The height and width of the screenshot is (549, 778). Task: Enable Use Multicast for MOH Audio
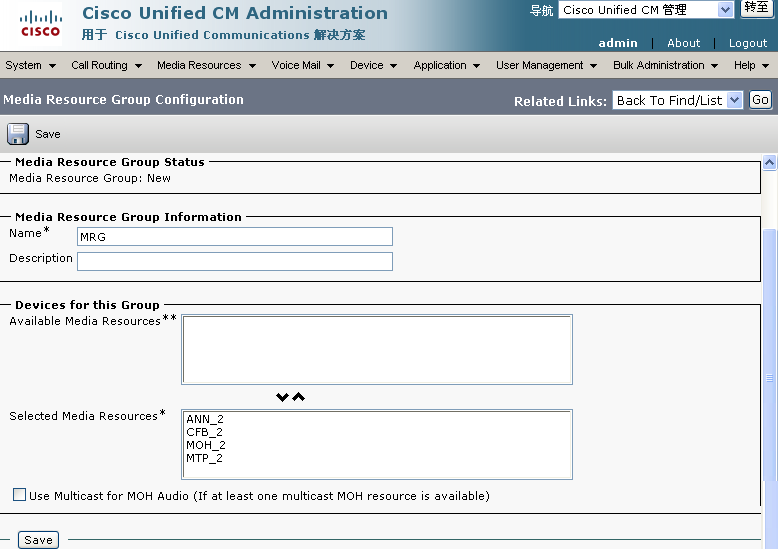click(x=19, y=494)
